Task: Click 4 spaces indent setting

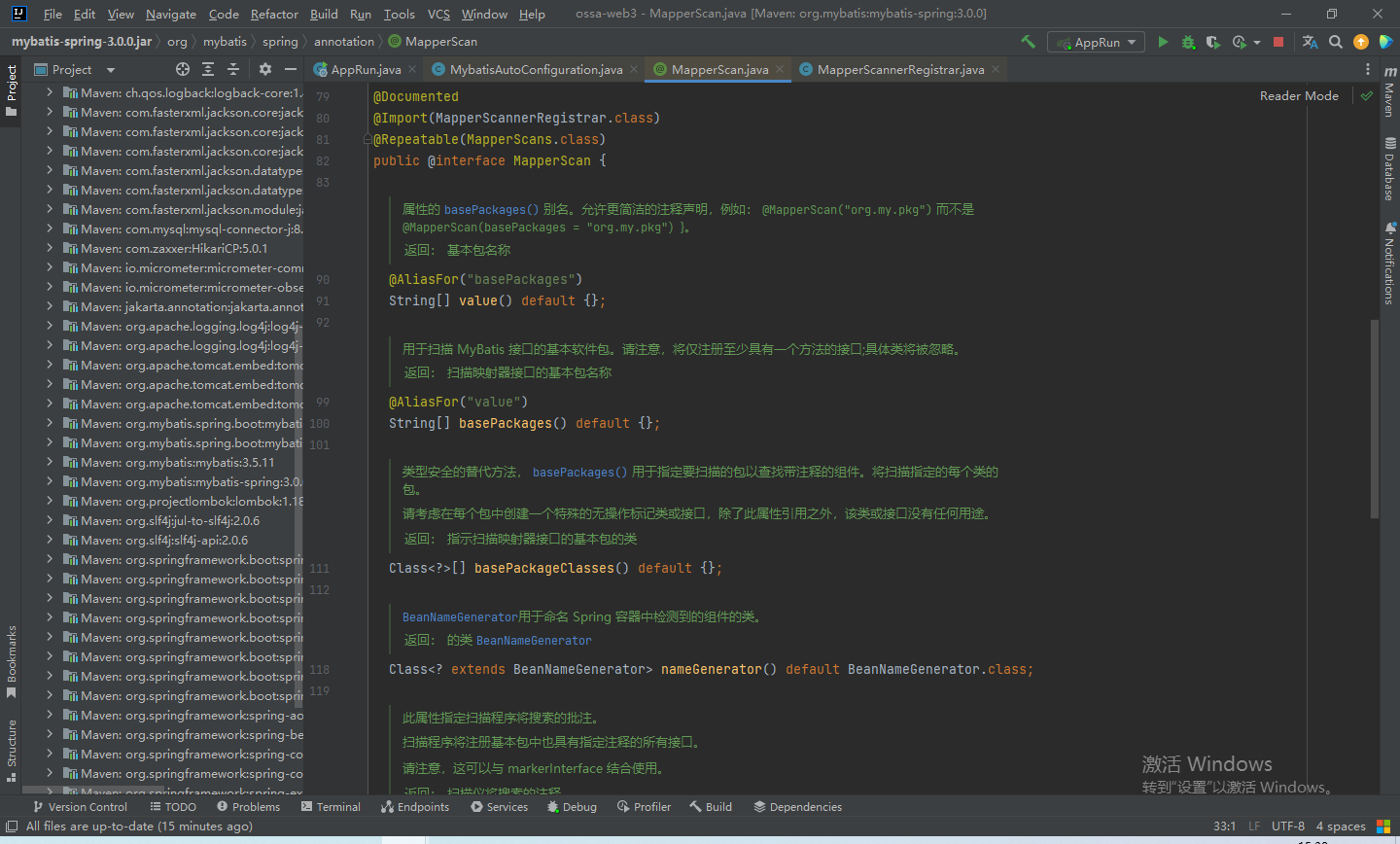Action: click(x=1341, y=826)
